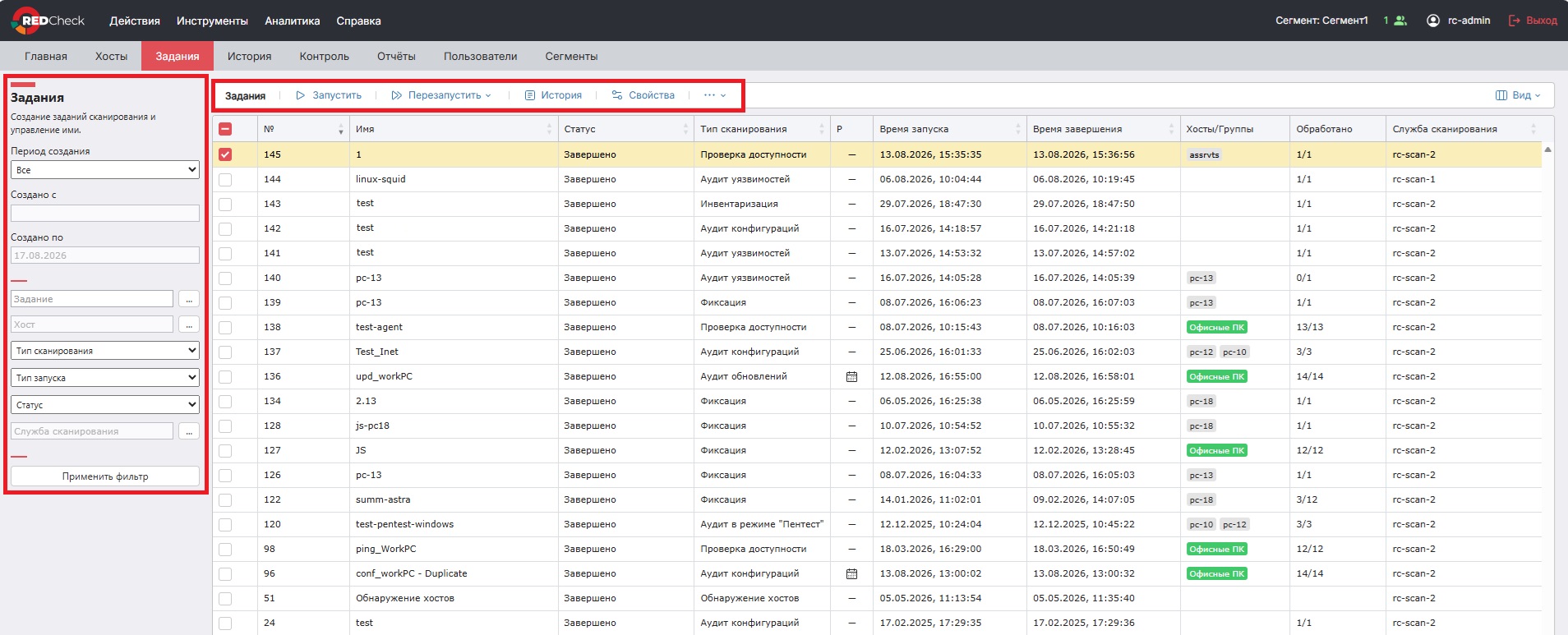Select the checkbox for task 140
This screenshot has width=1568, height=635.
tap(225, 278)
